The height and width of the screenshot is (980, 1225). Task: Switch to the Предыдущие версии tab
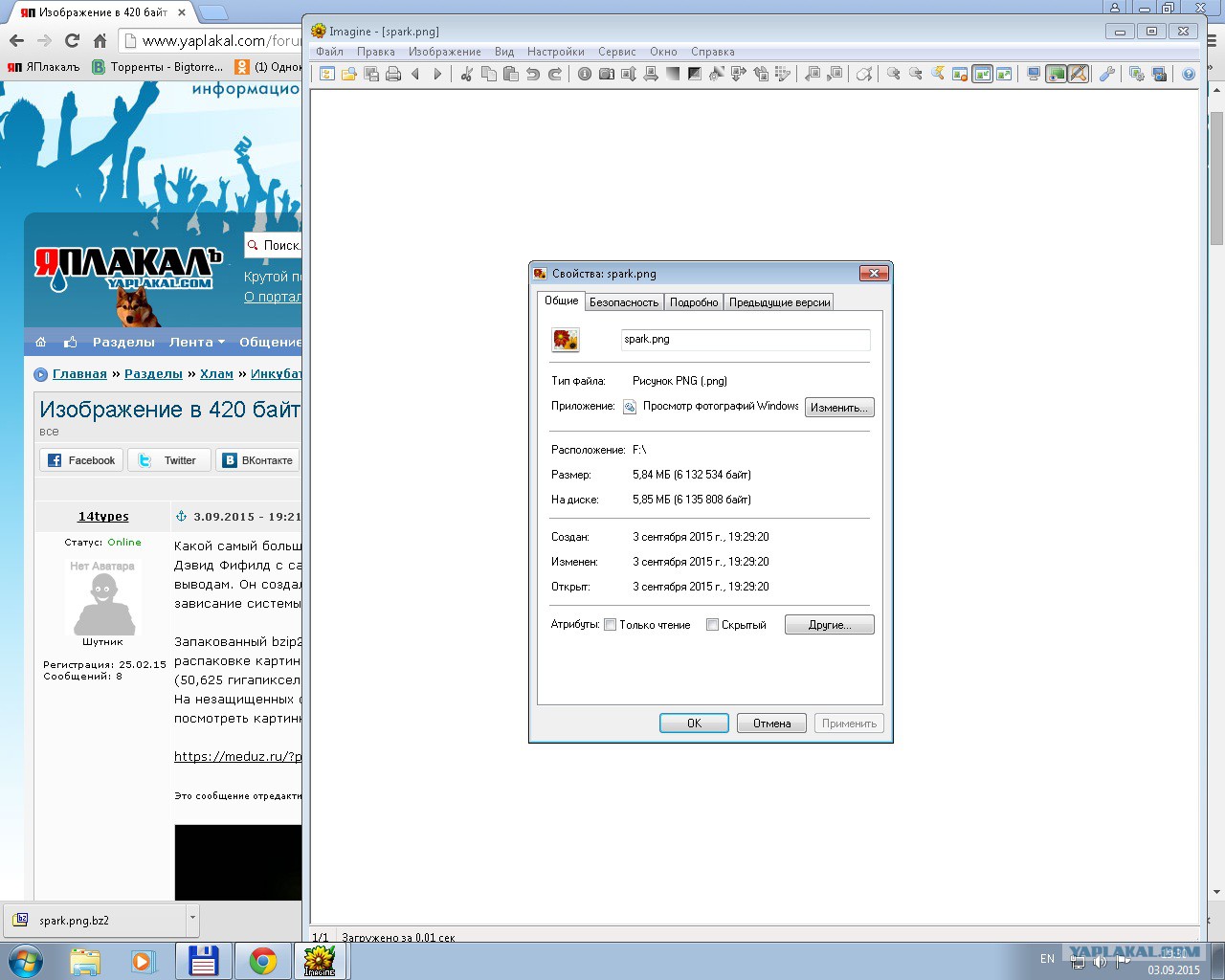click(779, 302)
